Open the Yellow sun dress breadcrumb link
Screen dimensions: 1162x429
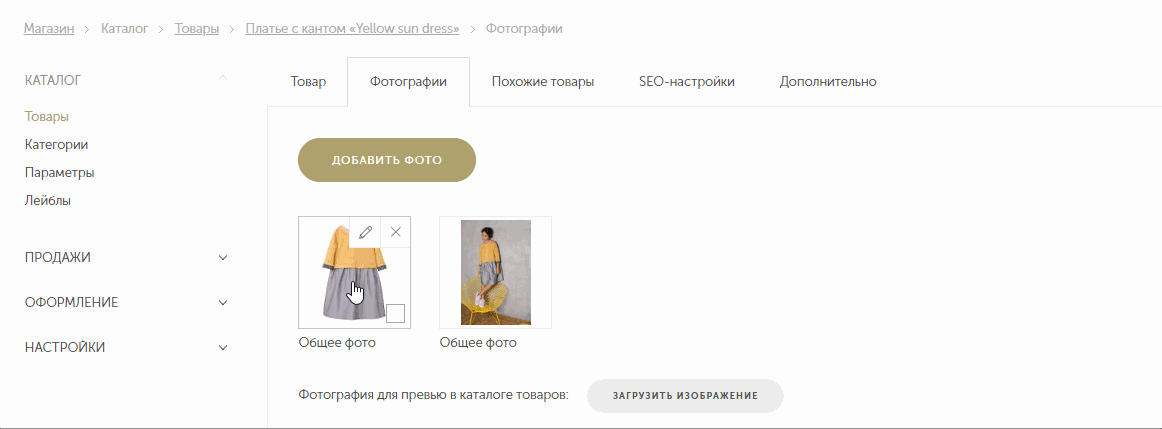352,29
